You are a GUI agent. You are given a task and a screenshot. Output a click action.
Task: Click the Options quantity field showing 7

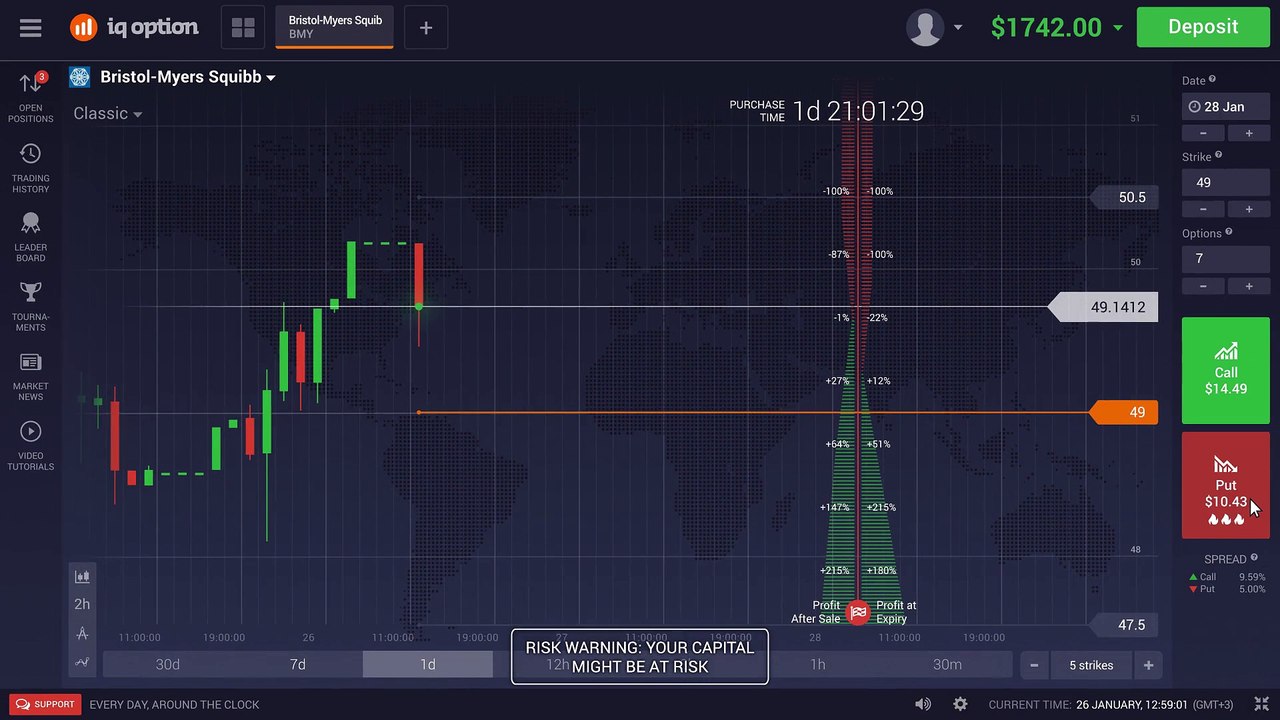(1225, 259)
